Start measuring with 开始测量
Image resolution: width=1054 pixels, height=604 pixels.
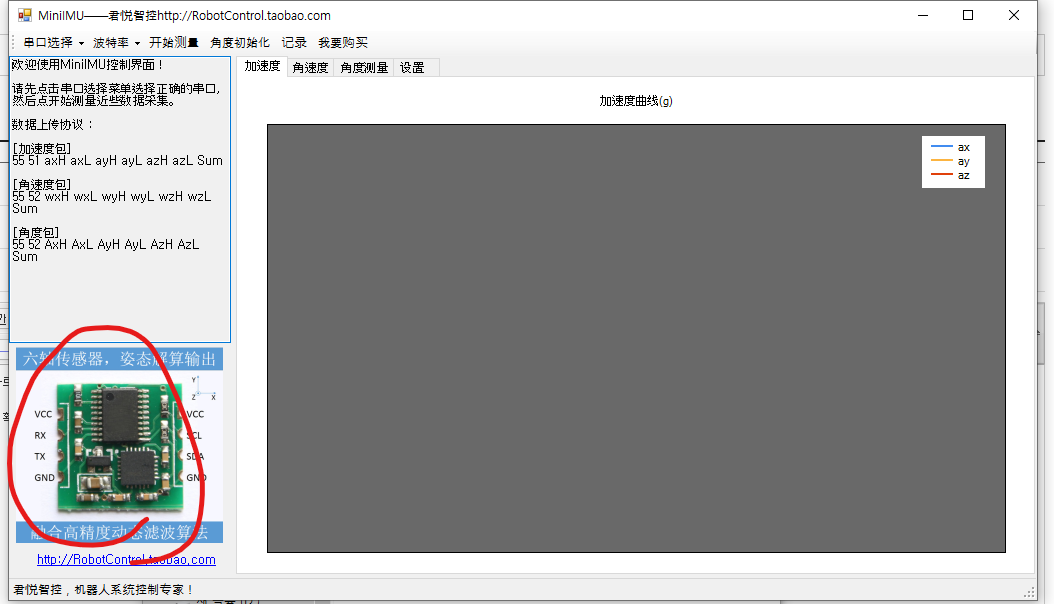(174, 43)
